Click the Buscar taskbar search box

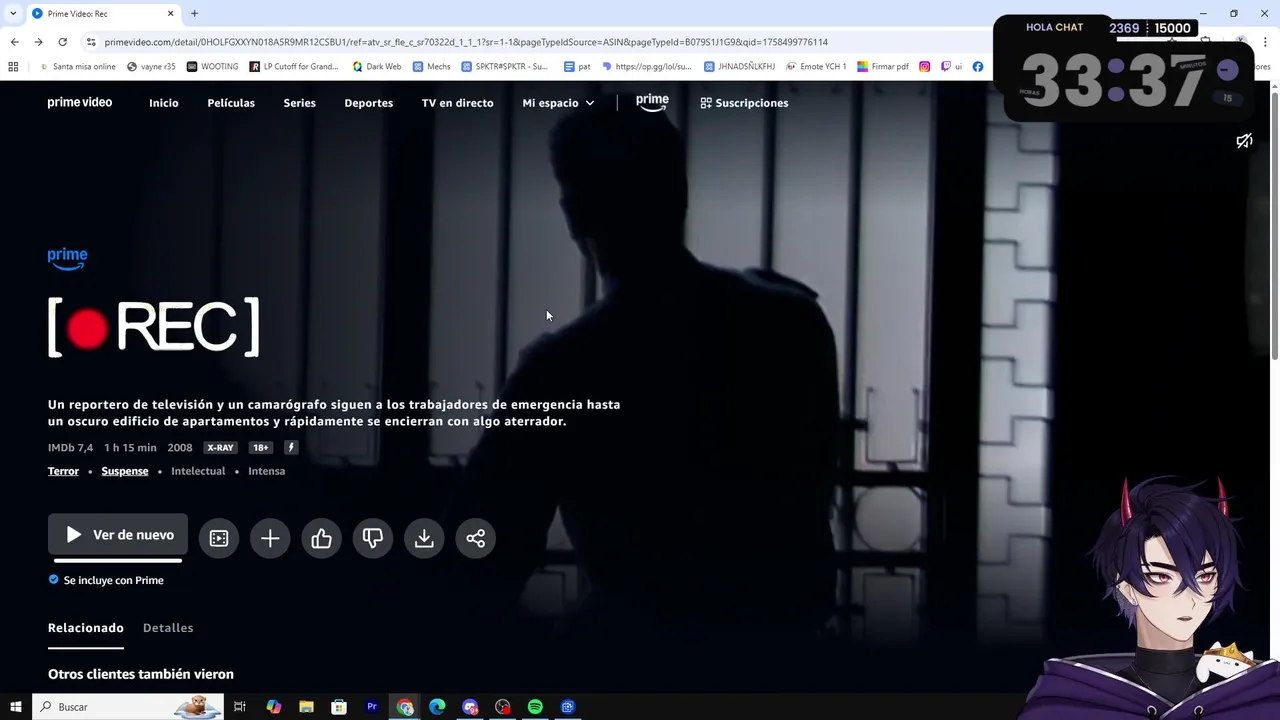(127, 707)
